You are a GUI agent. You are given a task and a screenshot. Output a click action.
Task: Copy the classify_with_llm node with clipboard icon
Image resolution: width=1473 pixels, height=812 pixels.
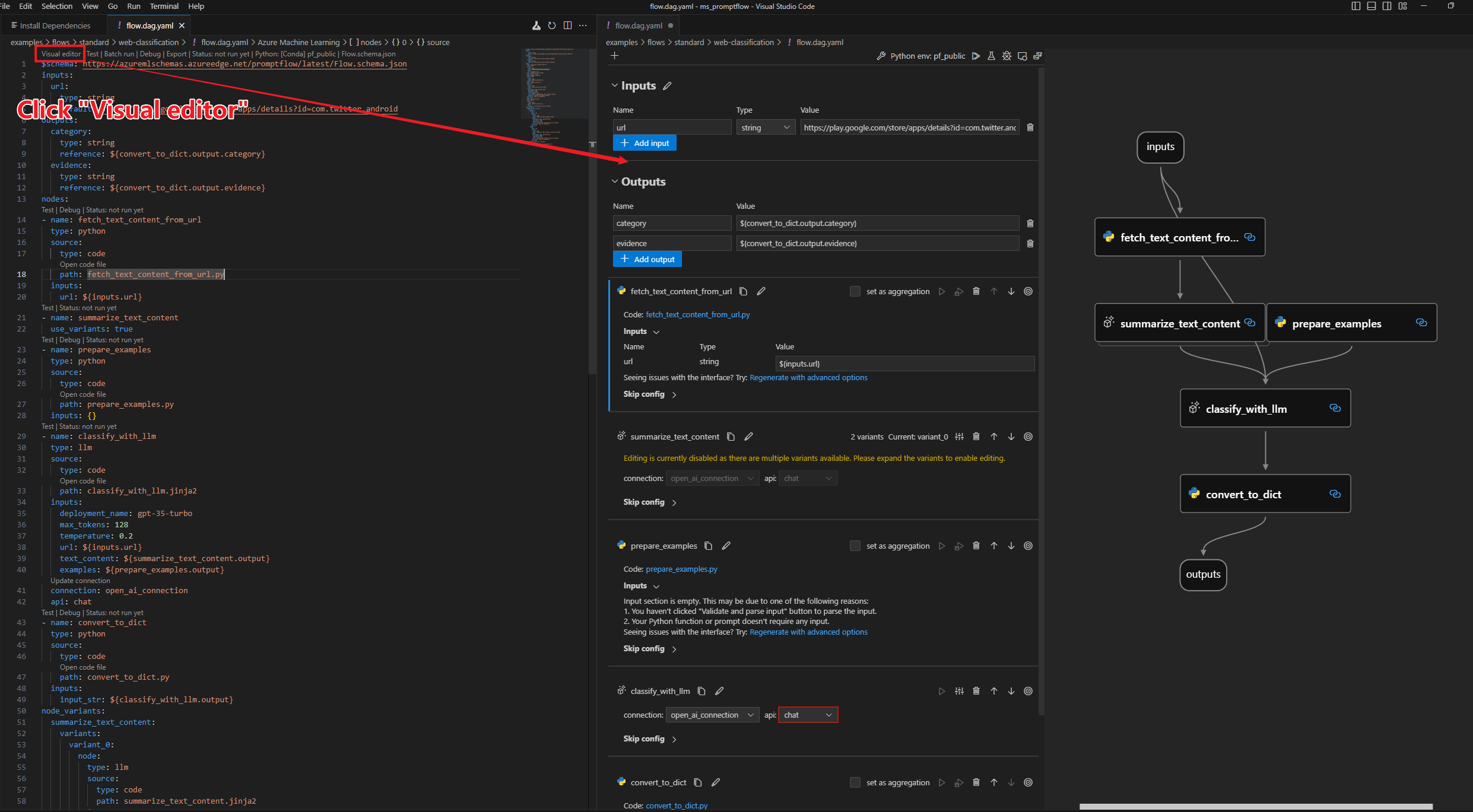(x=701, y=690)
